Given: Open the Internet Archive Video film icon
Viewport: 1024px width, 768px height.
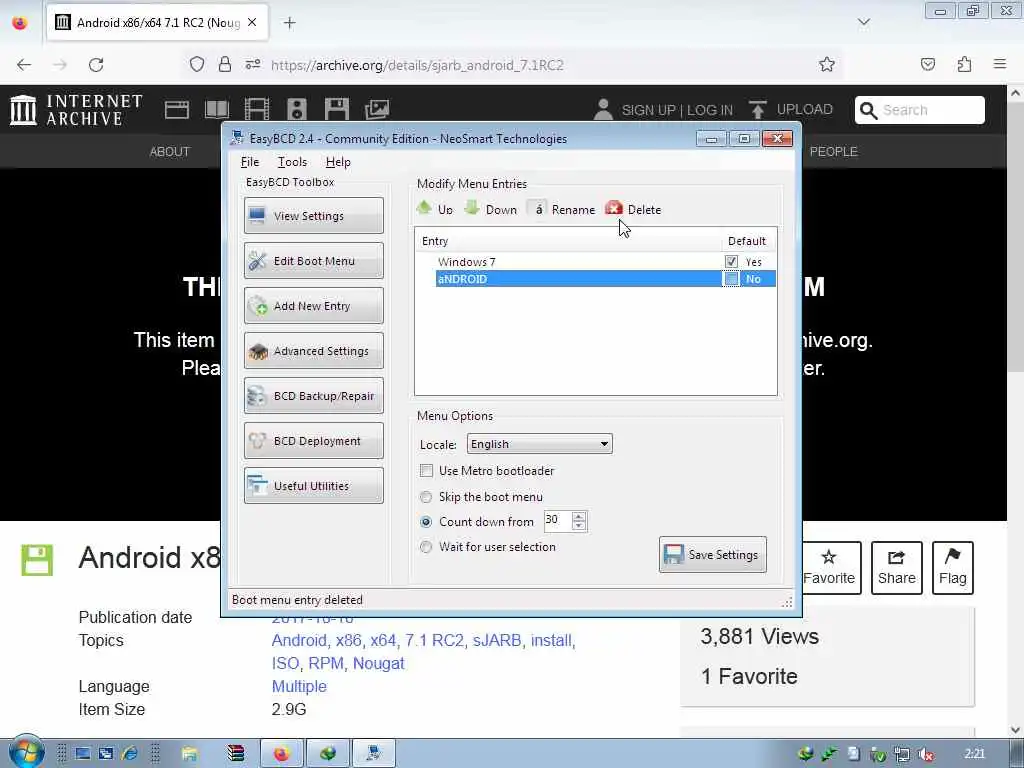Looking at the screenshot, I should tap(257, 110).
